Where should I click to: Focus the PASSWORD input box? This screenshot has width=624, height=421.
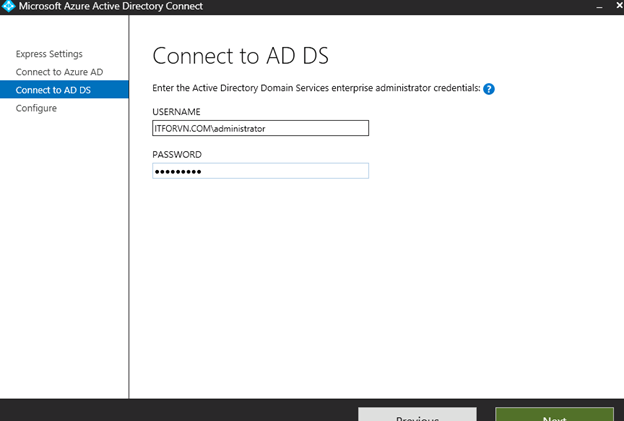tap(260, 171)
